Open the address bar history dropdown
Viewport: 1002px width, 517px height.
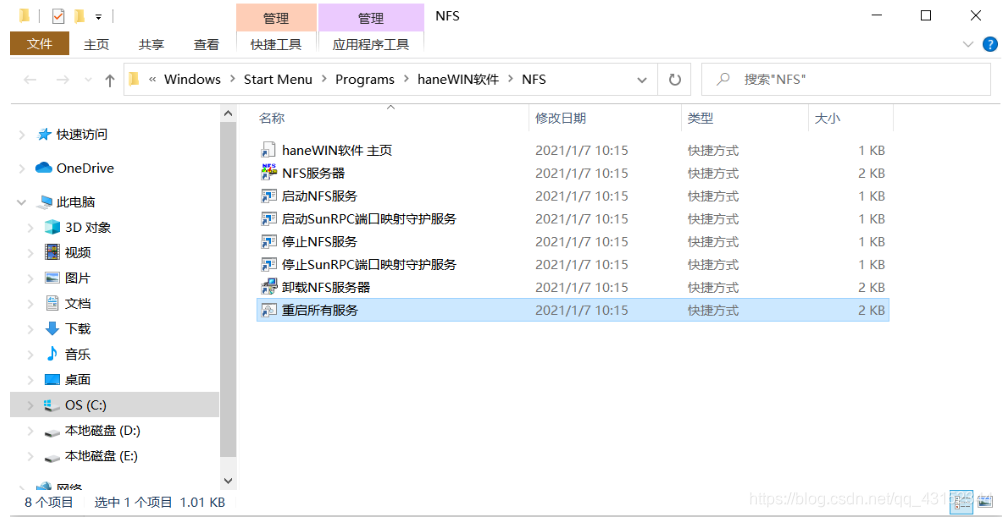coord(642,80)
